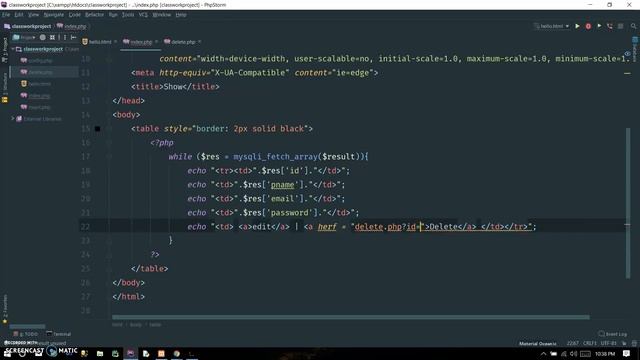Toggle the Project tool window side tab
Screen dimensions: 640x360
point(4,49)
